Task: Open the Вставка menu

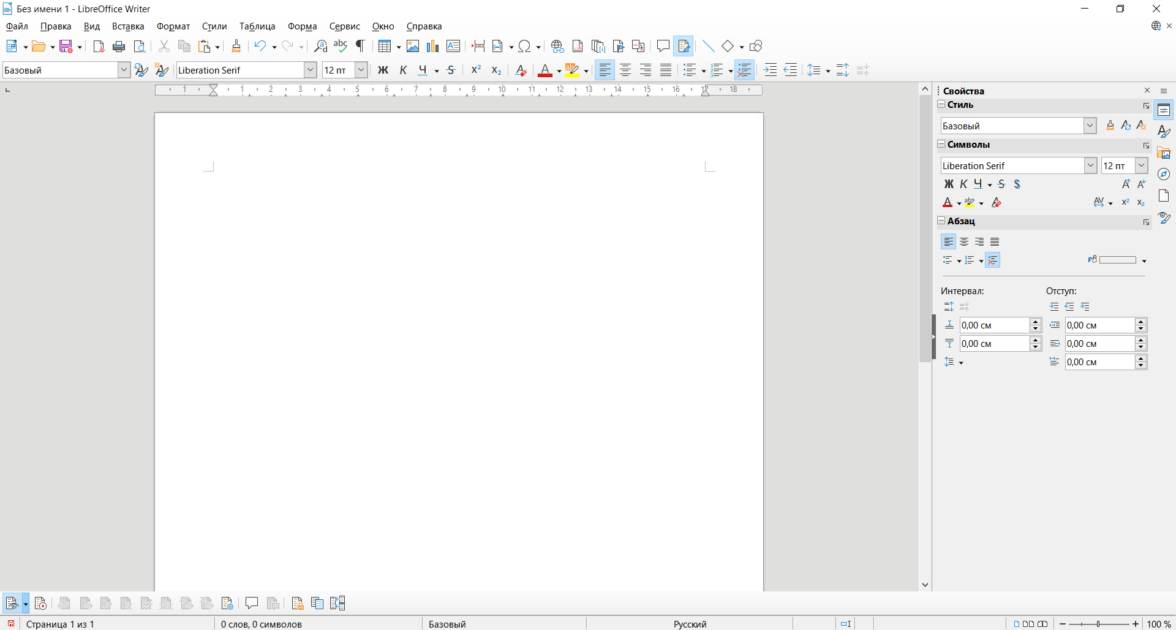Action: coord(128,26)
